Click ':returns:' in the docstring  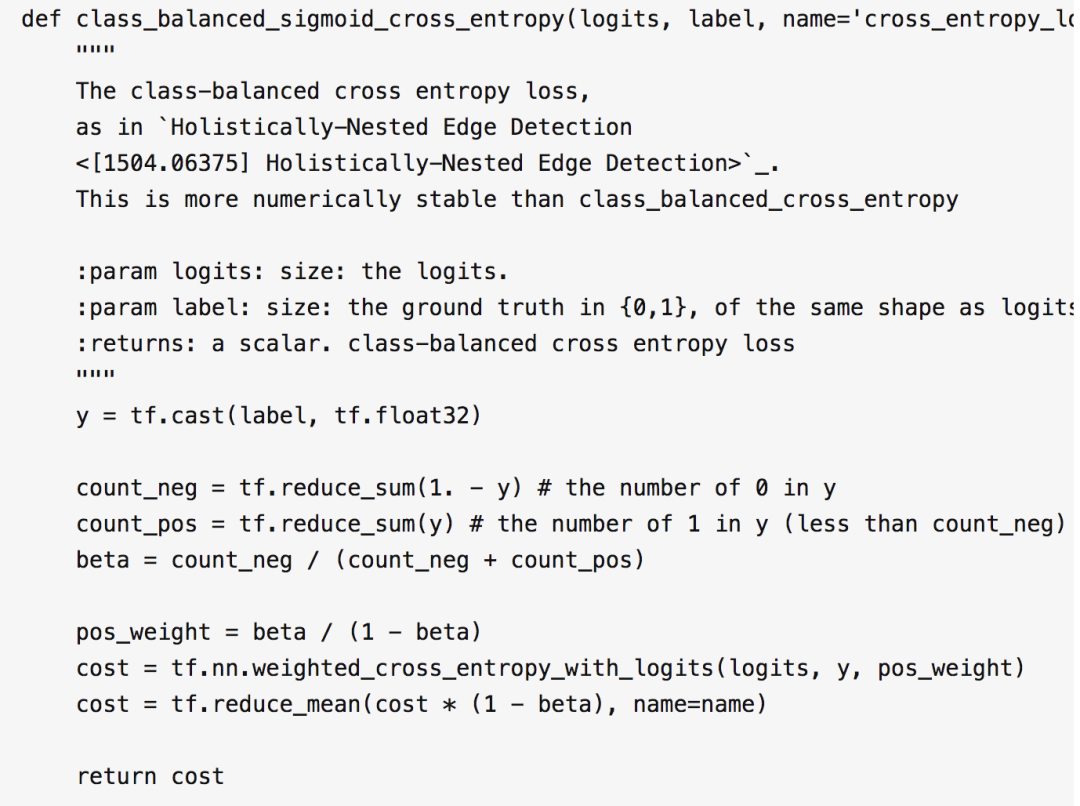pyautogui.click(x=136, y=343)
